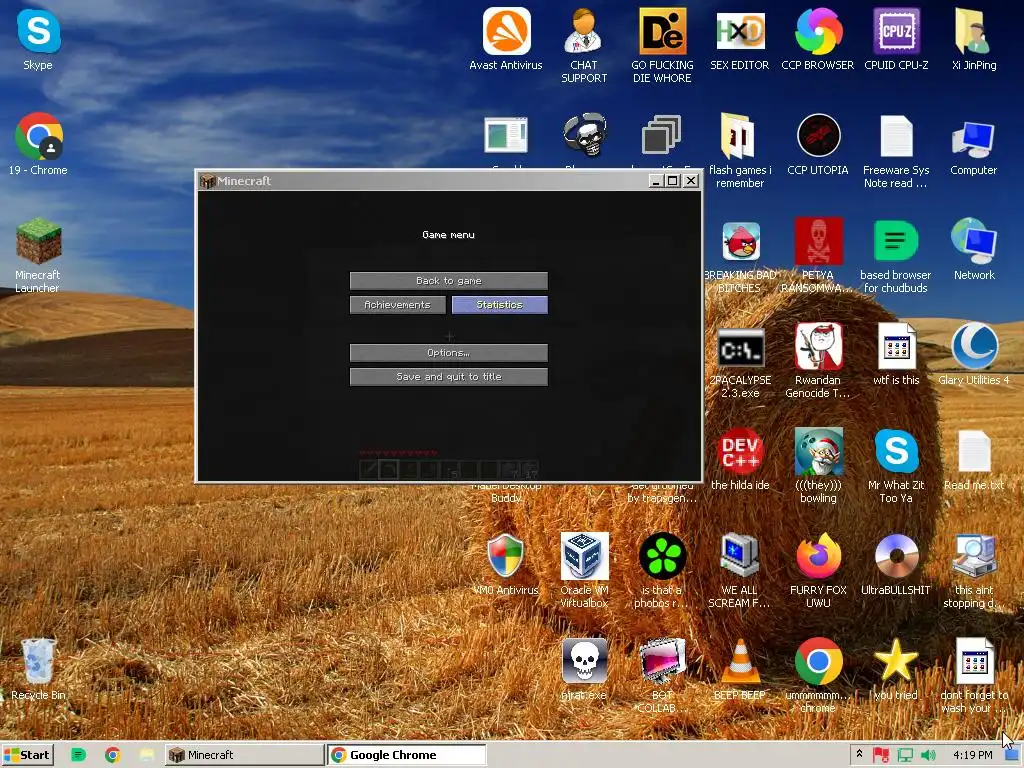This screenshot has height=768, width=1024.
Task: Switch to Google Chrome taskbar button
Action: point(407,755)
